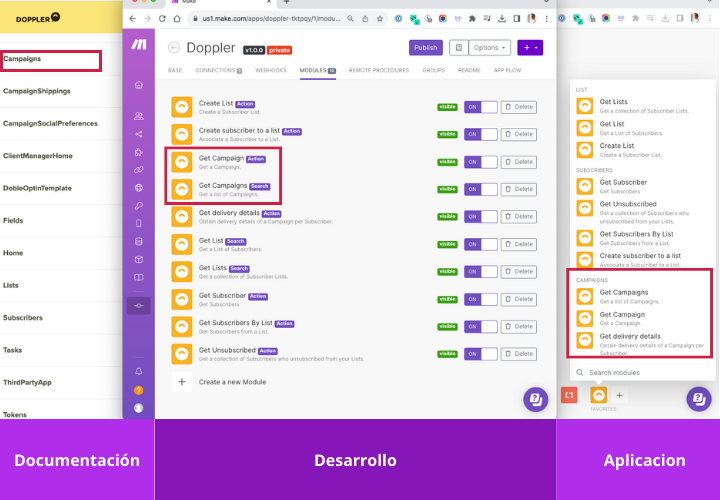
Task: Reload the Make browser page
Action: tap(162, 19)
